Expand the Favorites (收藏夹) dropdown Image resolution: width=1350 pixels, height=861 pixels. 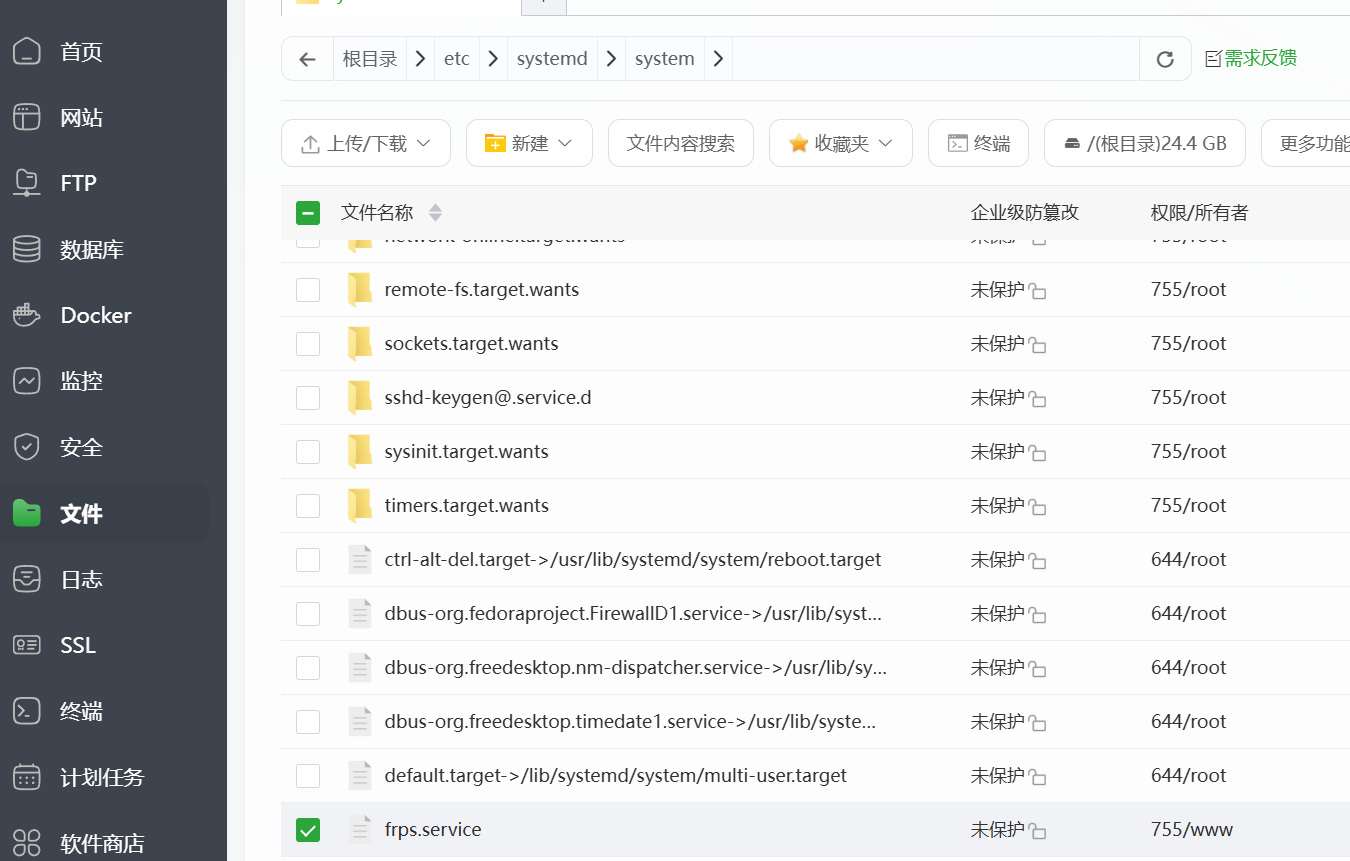coord(840,143)
